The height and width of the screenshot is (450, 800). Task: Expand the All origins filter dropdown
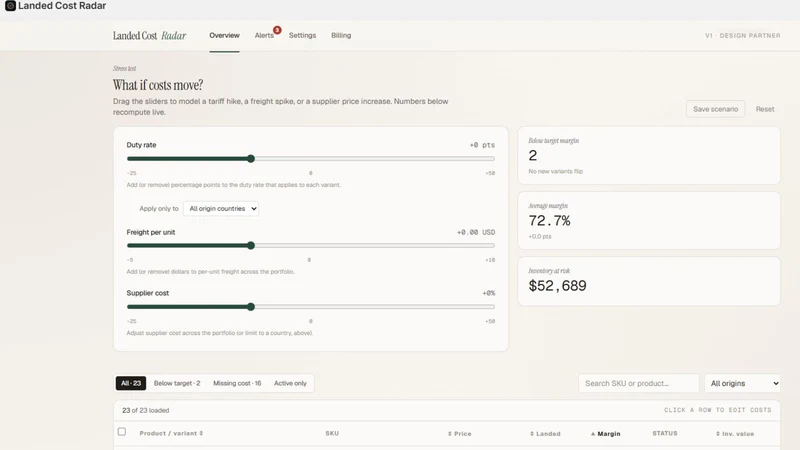point(742,383)
